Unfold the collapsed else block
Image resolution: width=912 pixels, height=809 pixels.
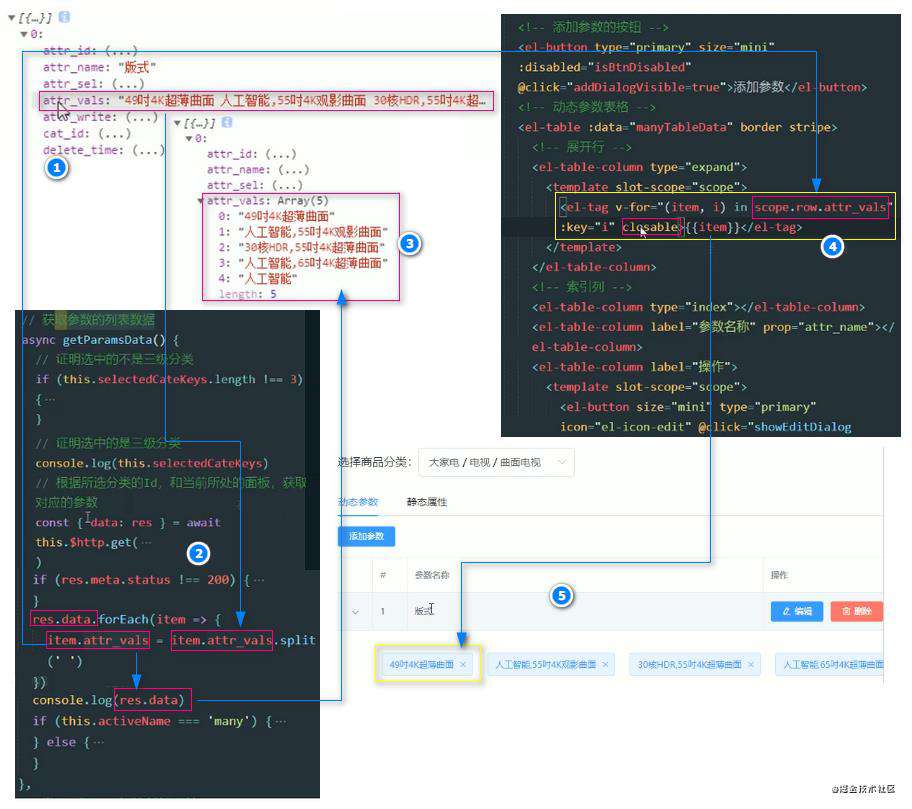[98, 742]
